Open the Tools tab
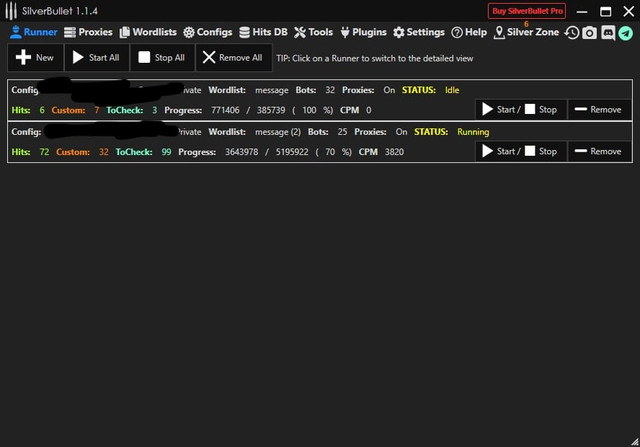Image resolution: width=640 pixels, height=447 pixels. [x=313, y=32]
